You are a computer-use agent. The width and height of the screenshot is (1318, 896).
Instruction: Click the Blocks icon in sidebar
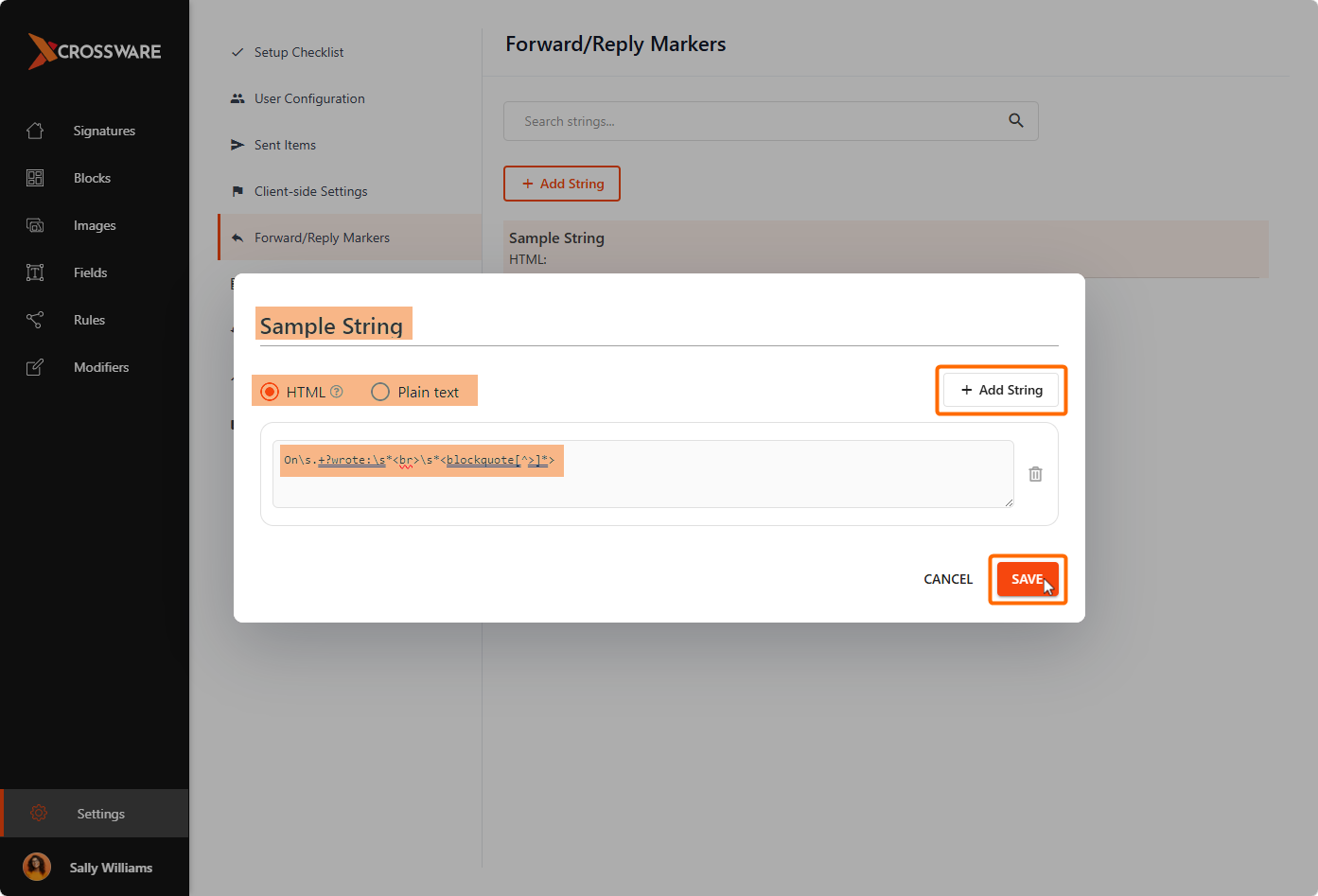(35, 178)
